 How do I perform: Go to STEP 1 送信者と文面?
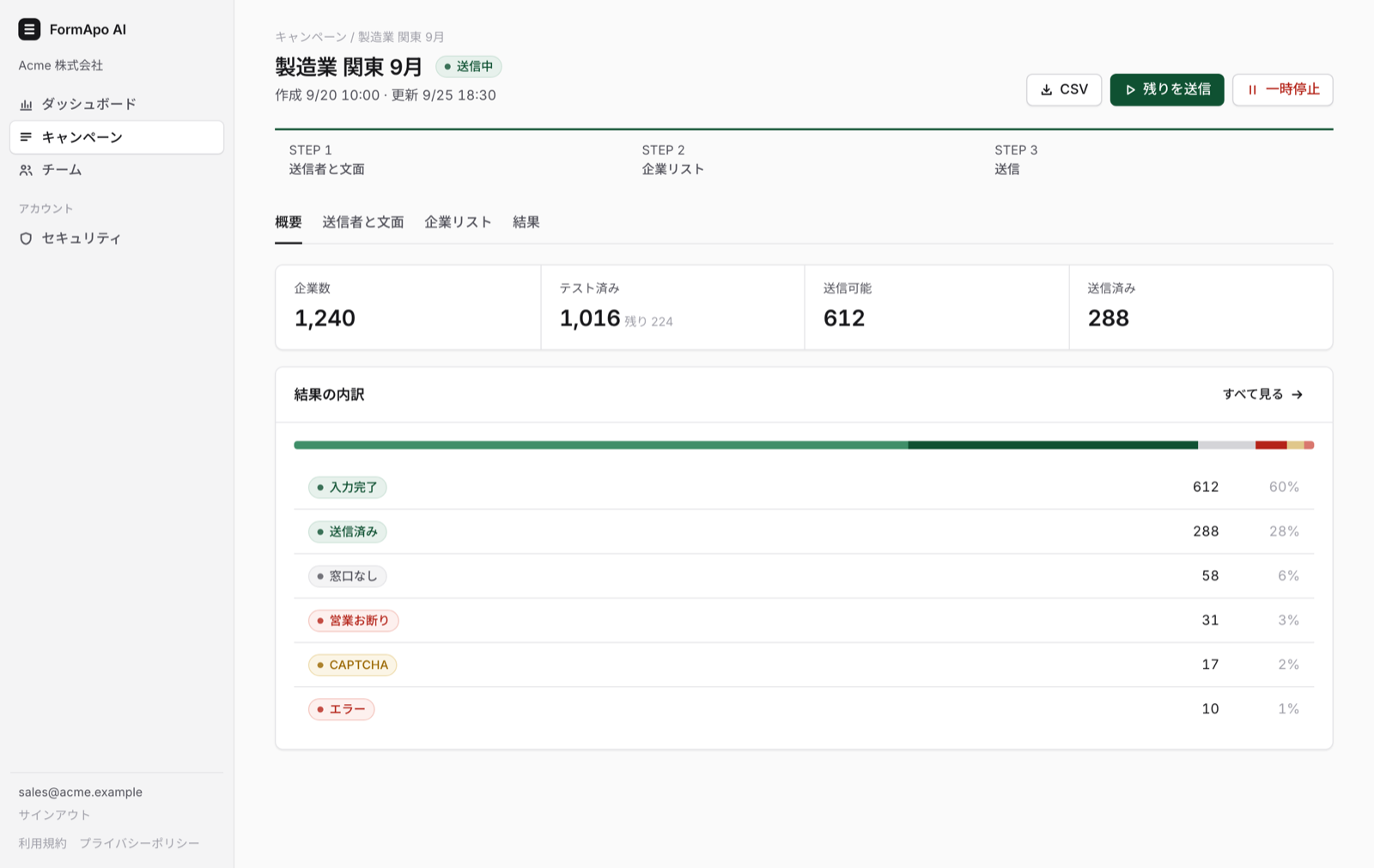451,160
